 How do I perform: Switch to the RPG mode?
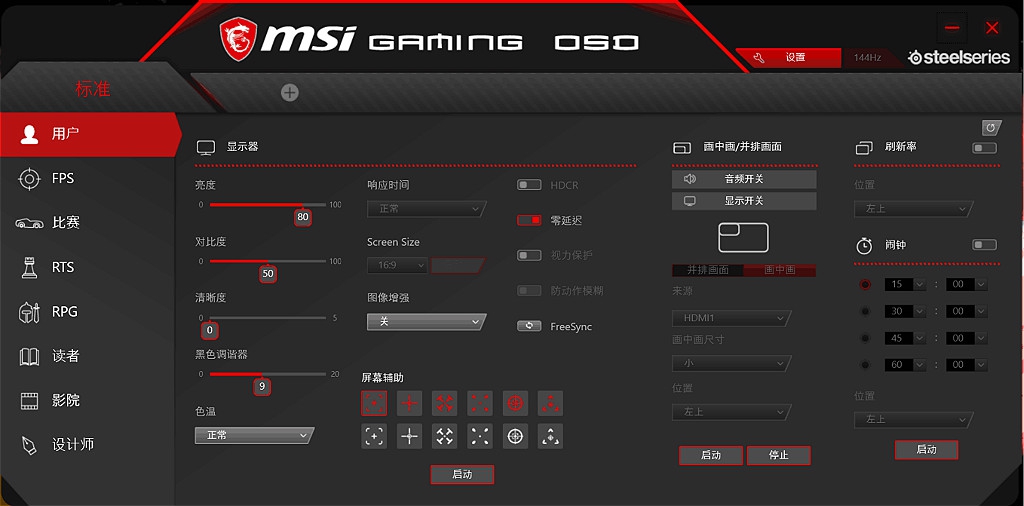point(88,311)
